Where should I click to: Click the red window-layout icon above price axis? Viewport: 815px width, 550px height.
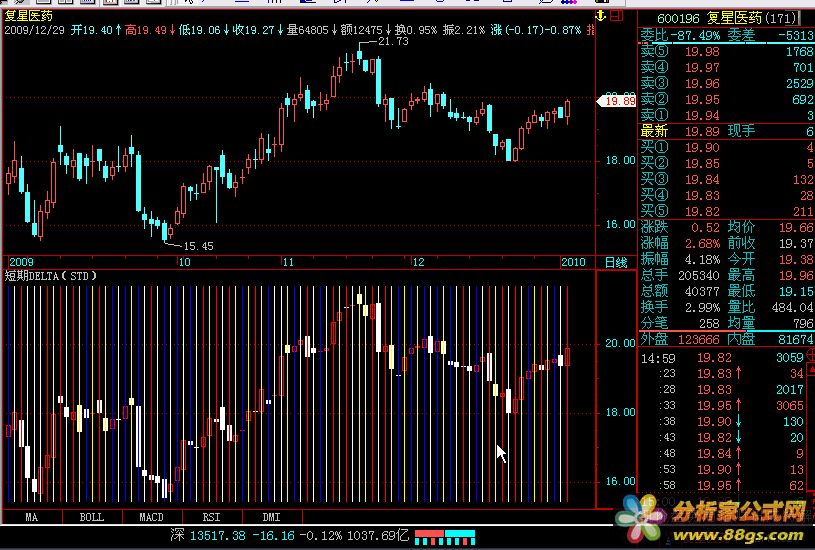[617, 16]
